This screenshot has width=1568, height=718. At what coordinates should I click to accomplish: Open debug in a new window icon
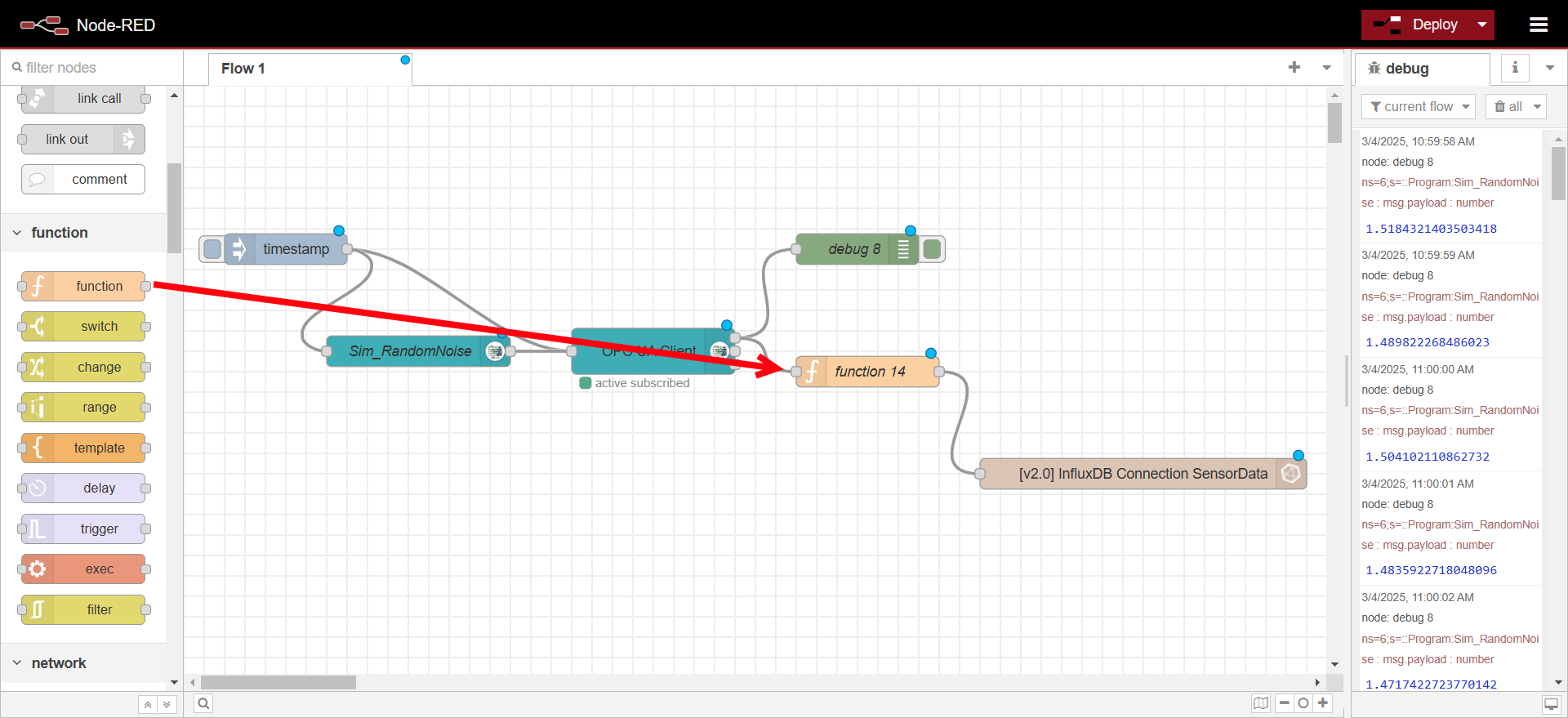[x=1551, y=704]
